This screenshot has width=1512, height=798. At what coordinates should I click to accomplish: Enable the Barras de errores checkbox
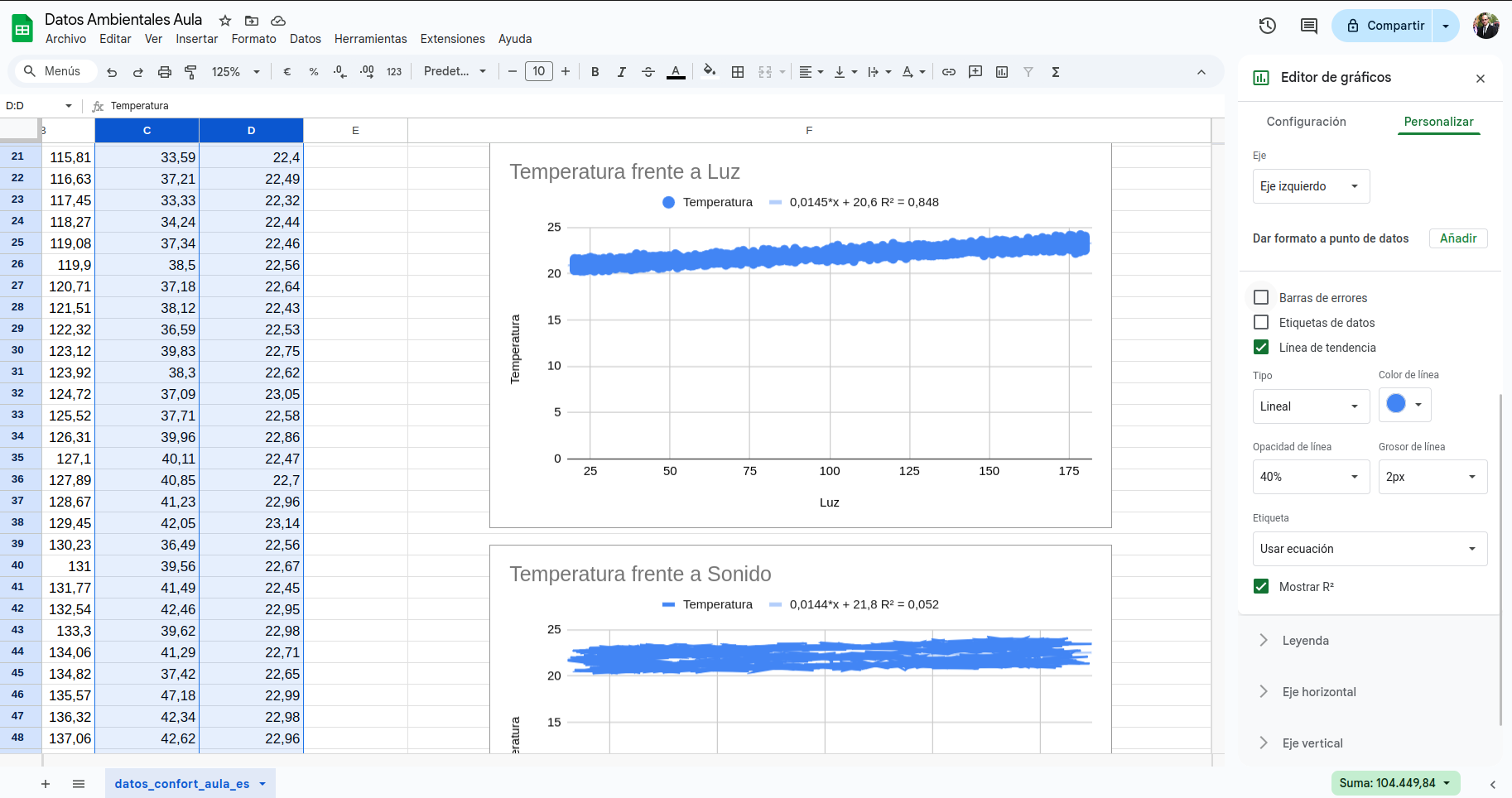click(1261, 297)
